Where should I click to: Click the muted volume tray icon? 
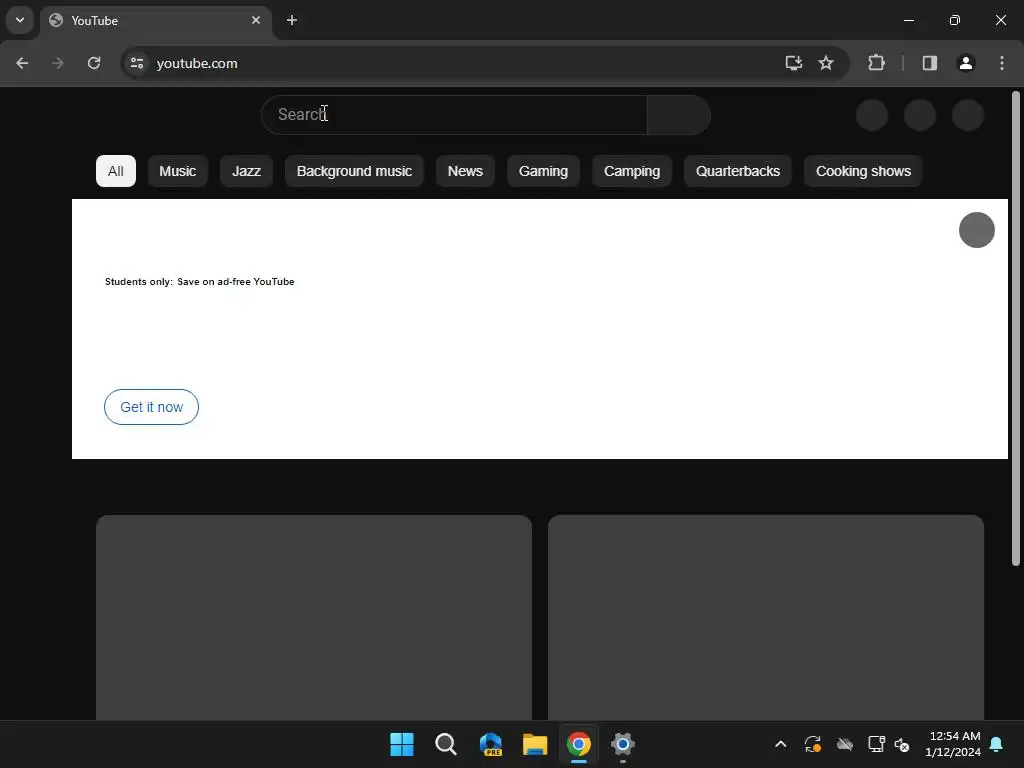click(902, 744)
